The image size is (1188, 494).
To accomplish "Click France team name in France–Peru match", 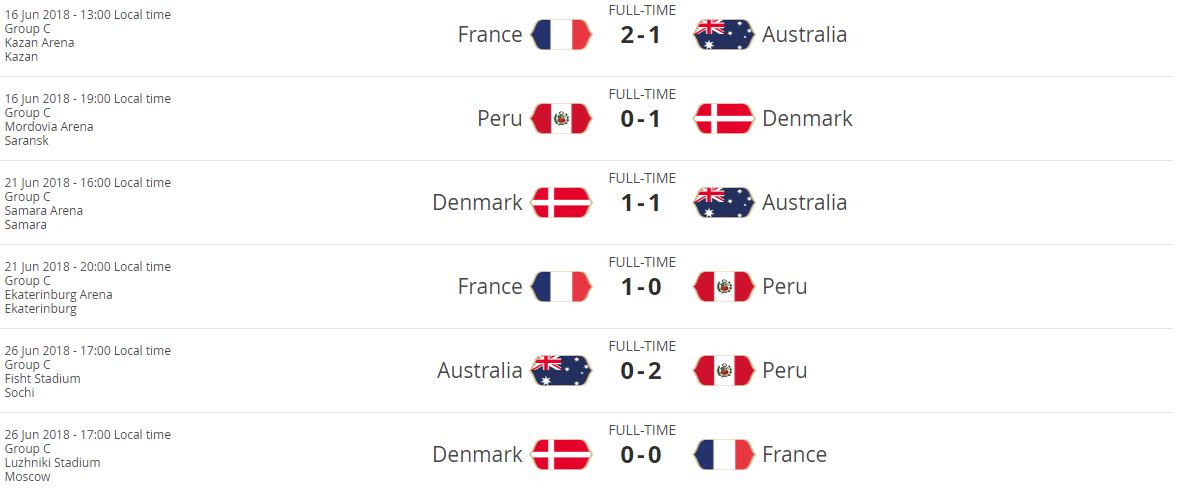I will click(490, 287).
